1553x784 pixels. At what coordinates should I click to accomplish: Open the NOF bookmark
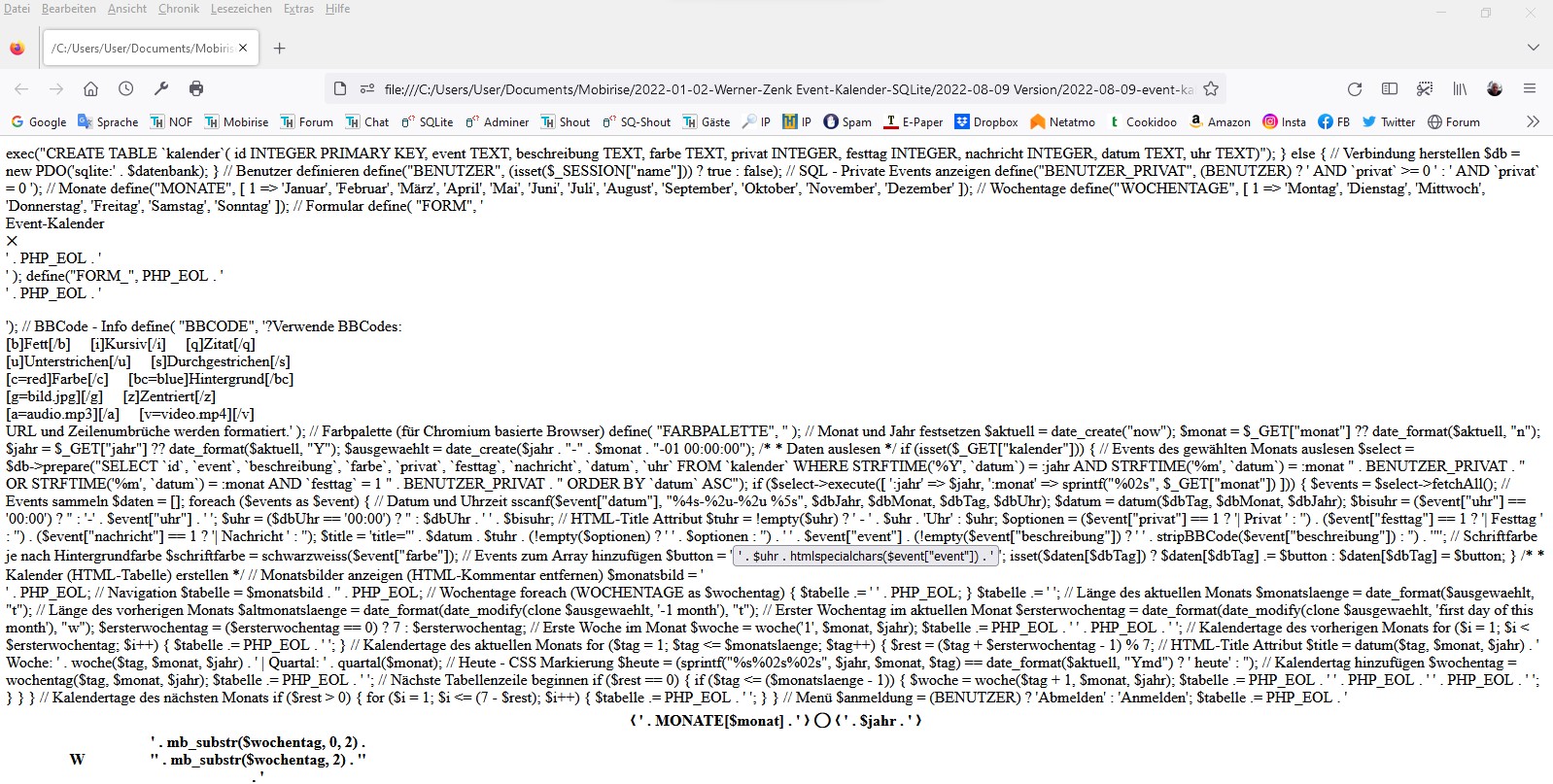pos(171,122)
